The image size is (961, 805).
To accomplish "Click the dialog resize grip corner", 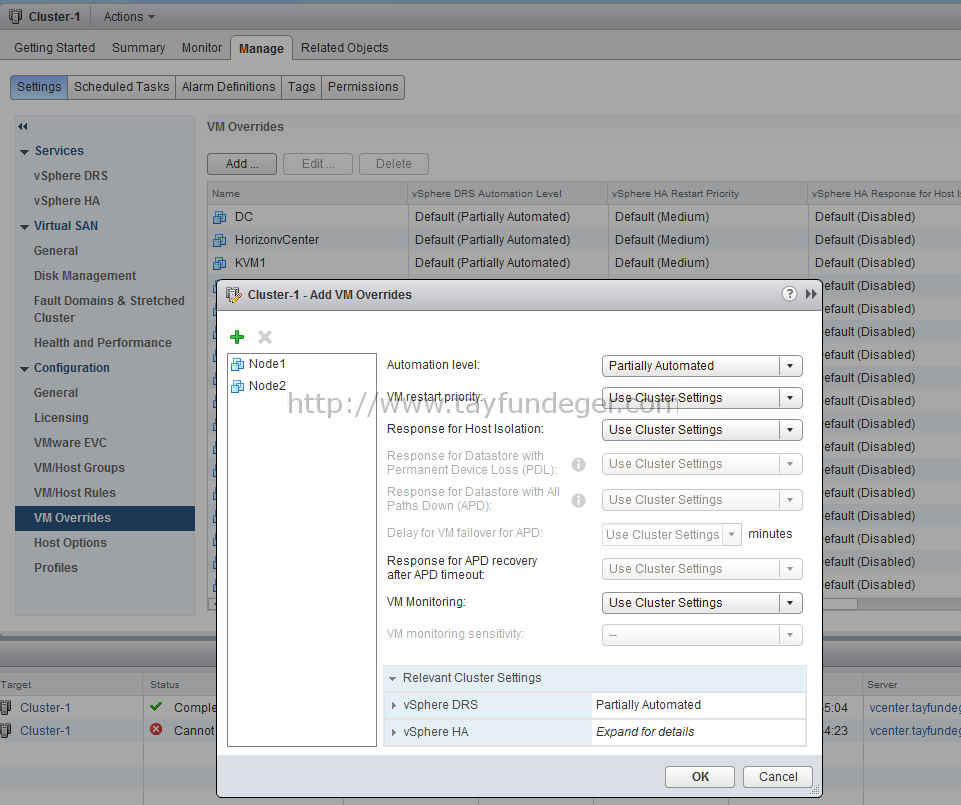I will [815, 790].
